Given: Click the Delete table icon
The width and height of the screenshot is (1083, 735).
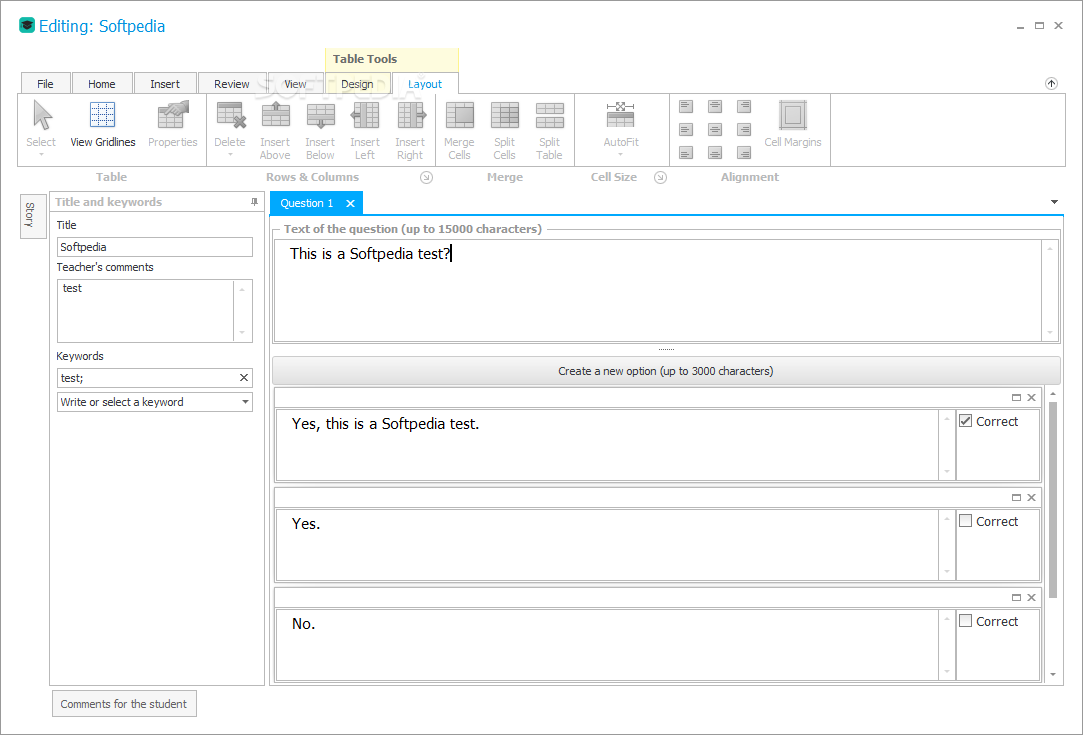Looking at the screenshot, I should (x=230, y=128).
